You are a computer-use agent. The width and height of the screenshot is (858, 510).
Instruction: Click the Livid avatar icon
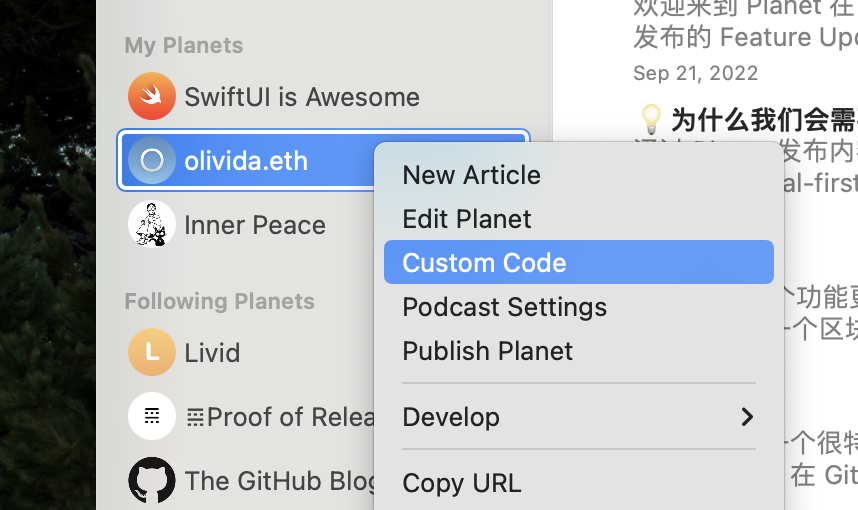(x=152, y=352)
